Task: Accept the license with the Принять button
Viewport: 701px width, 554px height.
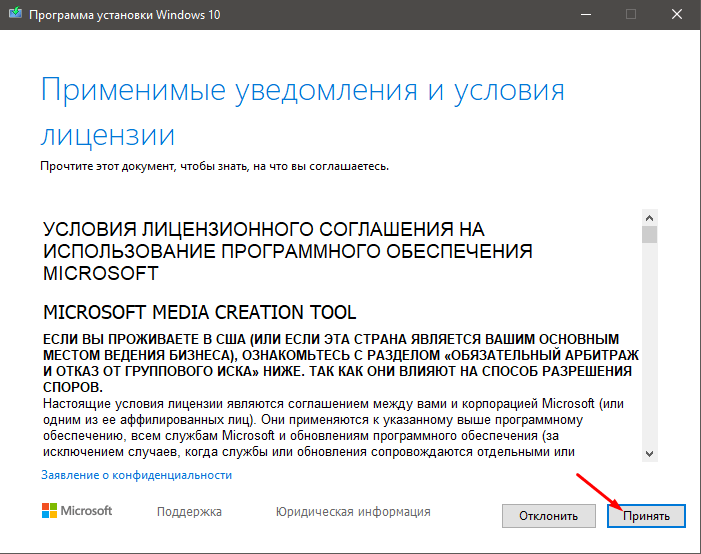Action: coord(646,516)
